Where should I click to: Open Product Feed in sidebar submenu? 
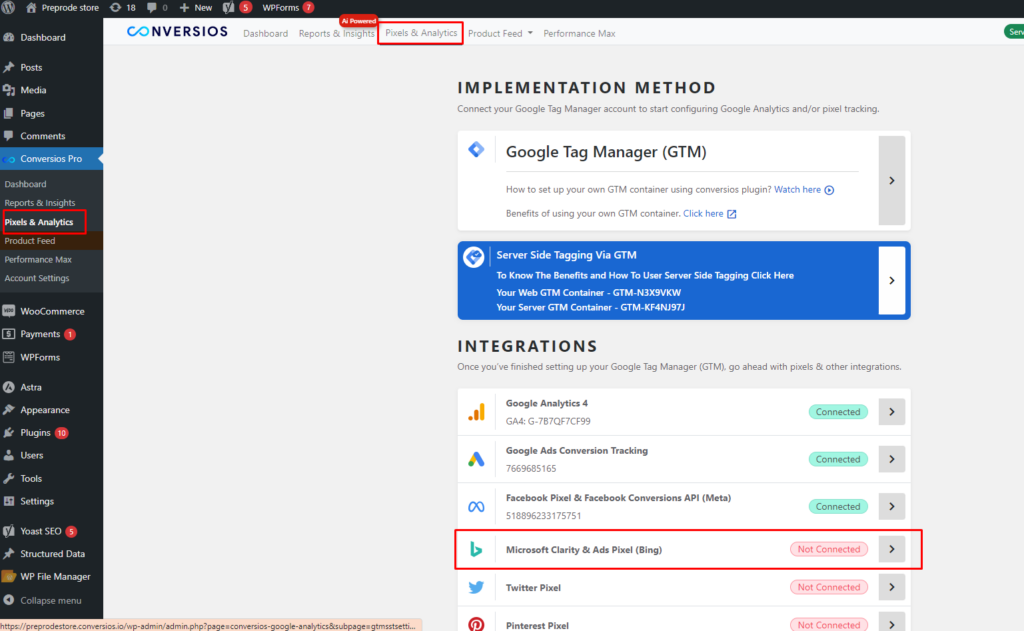[x=30, y=241]
